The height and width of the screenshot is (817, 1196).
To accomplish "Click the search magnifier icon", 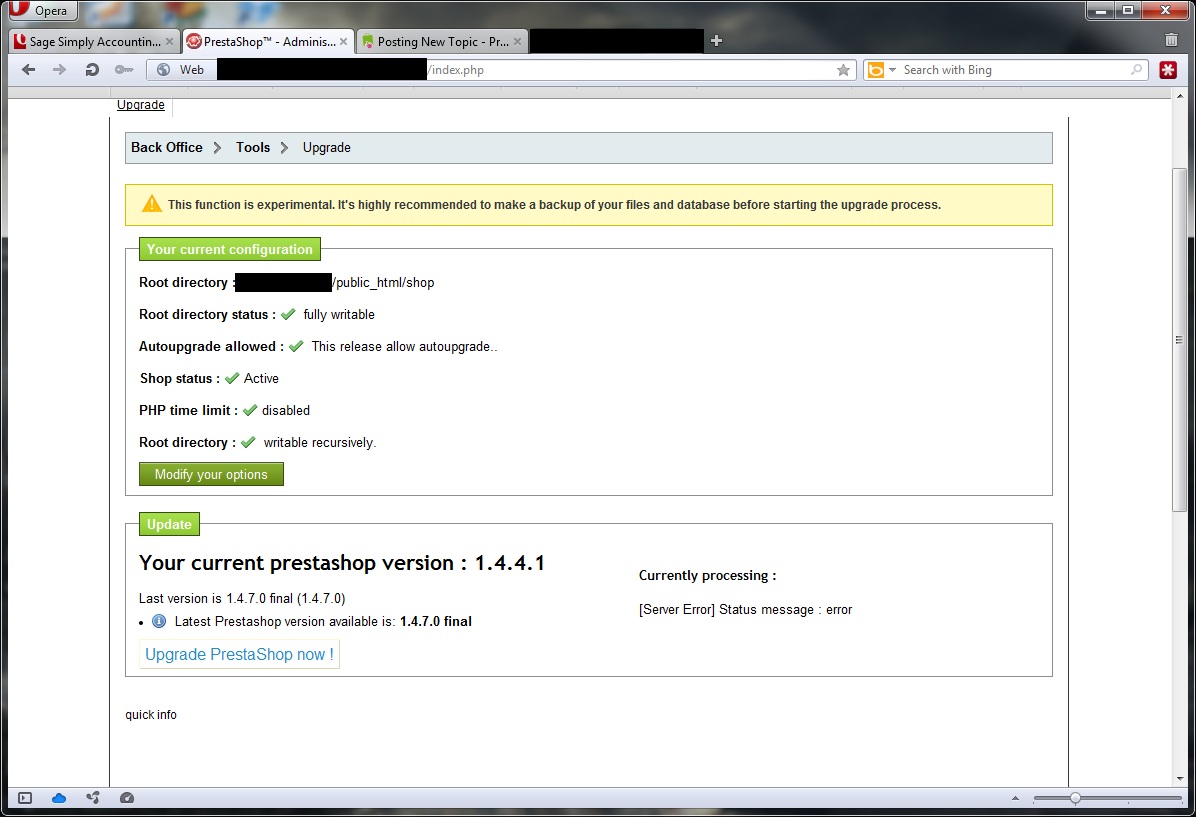I will point(1137,69).
